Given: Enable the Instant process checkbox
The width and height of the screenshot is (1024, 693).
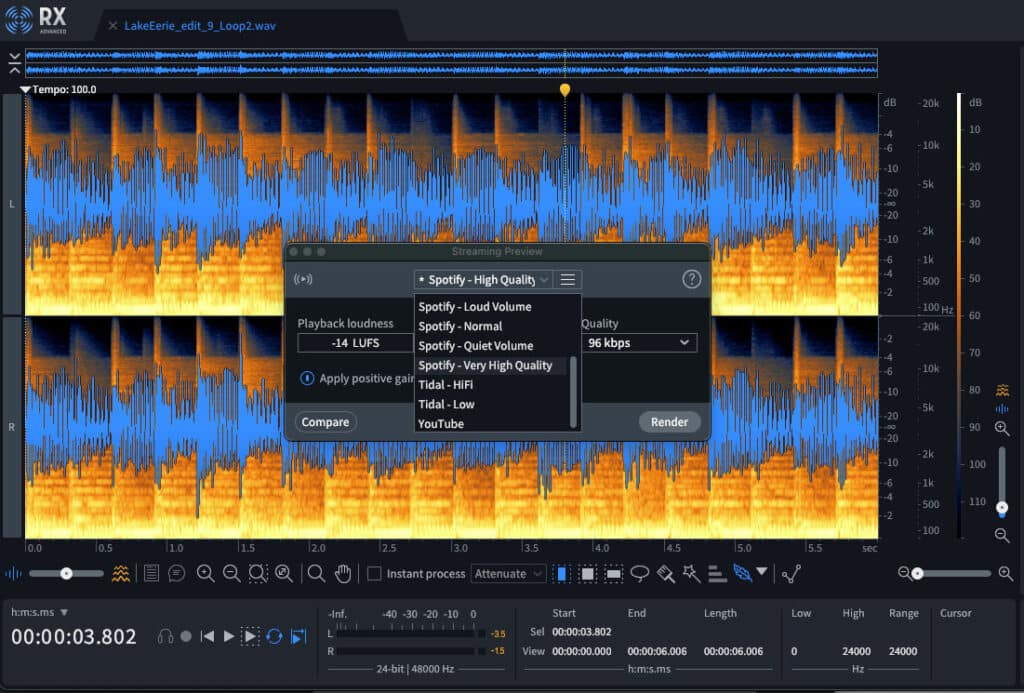Looking at the screenshot, I should [x=374, y=574].
